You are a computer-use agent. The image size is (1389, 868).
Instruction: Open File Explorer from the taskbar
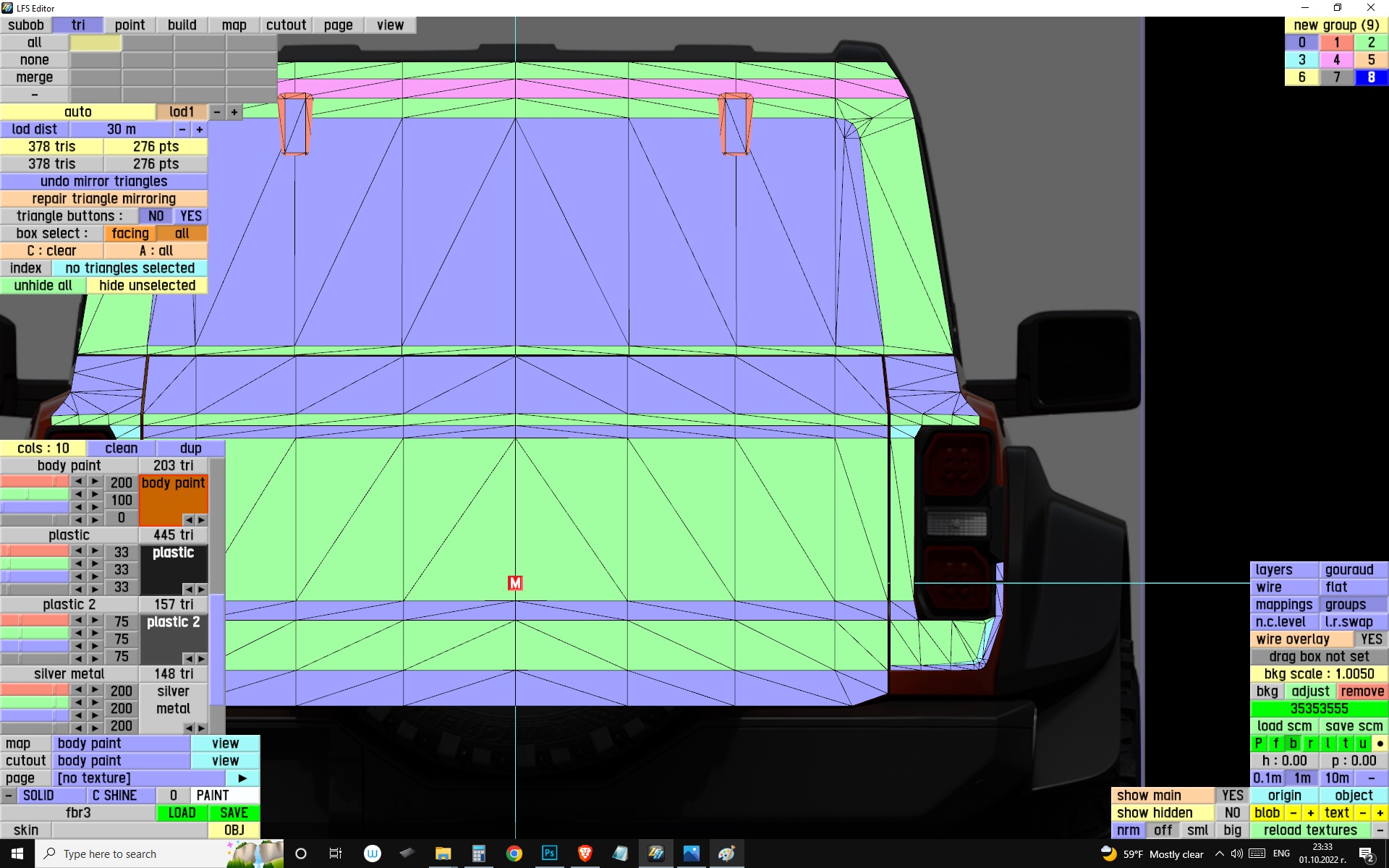point(443,854)
